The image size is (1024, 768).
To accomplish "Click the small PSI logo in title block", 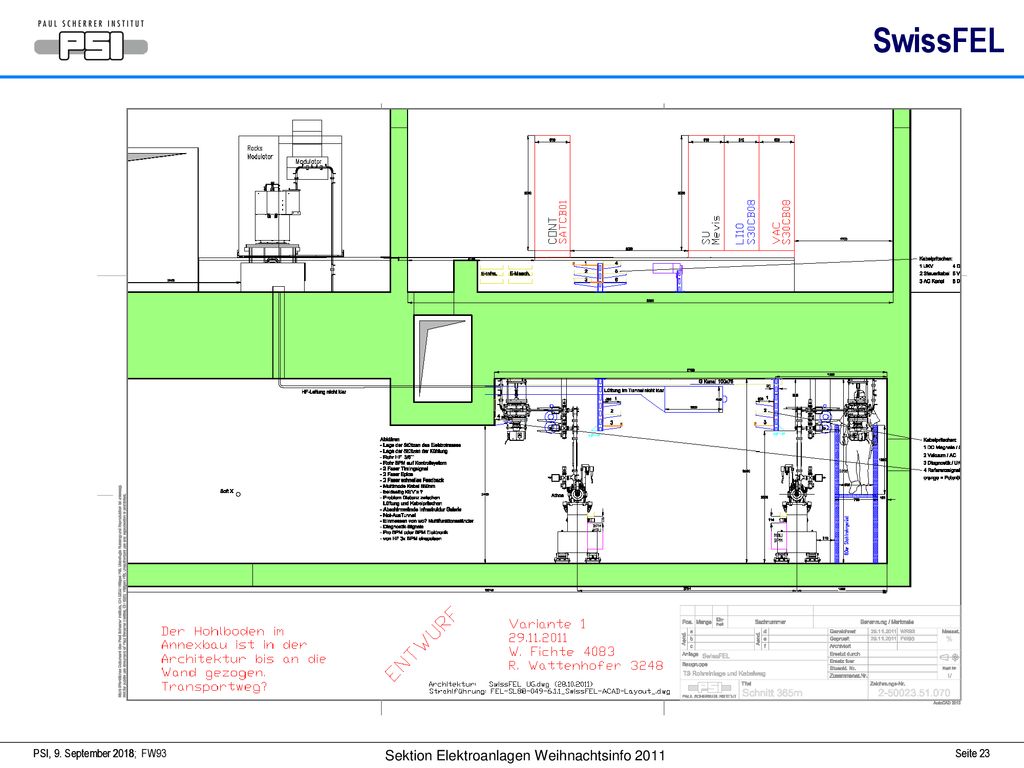I will click(x=709, y=688).
